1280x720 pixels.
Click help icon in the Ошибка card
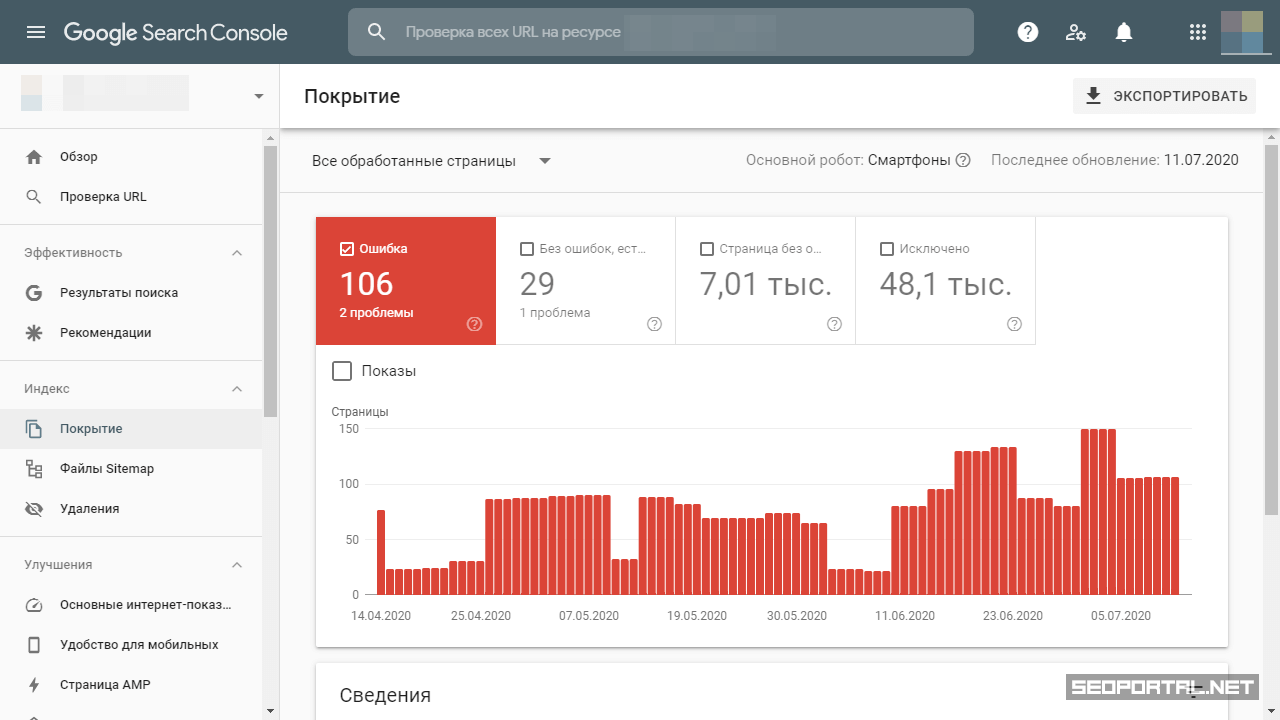[474, 324]
